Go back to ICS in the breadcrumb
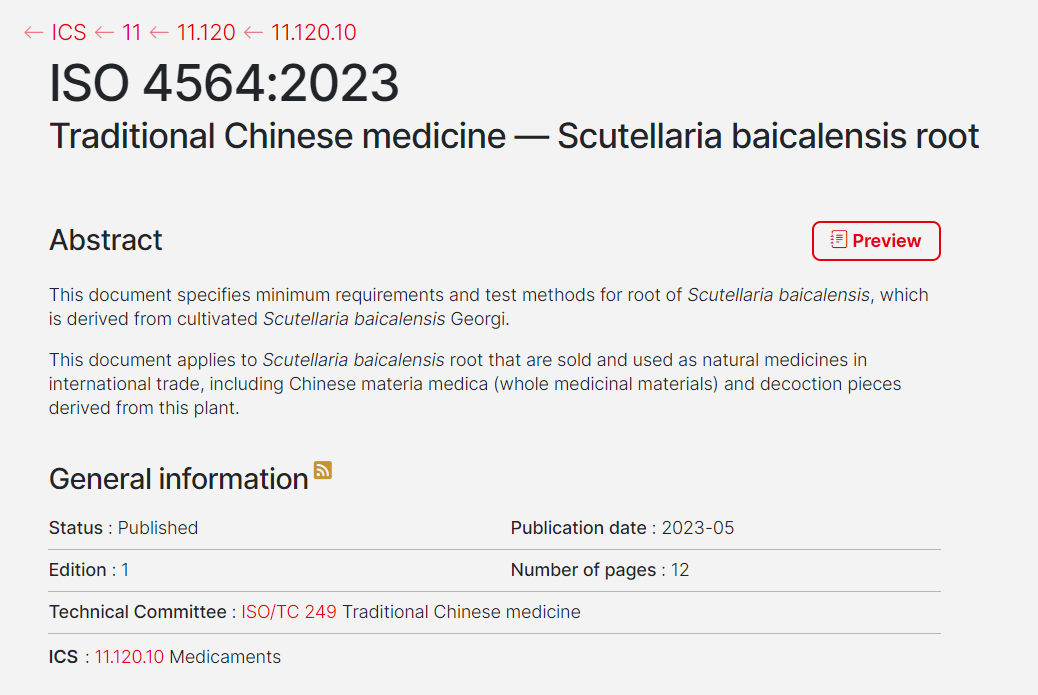Screen dimensions: 1038x695 [x=69, y=33]
